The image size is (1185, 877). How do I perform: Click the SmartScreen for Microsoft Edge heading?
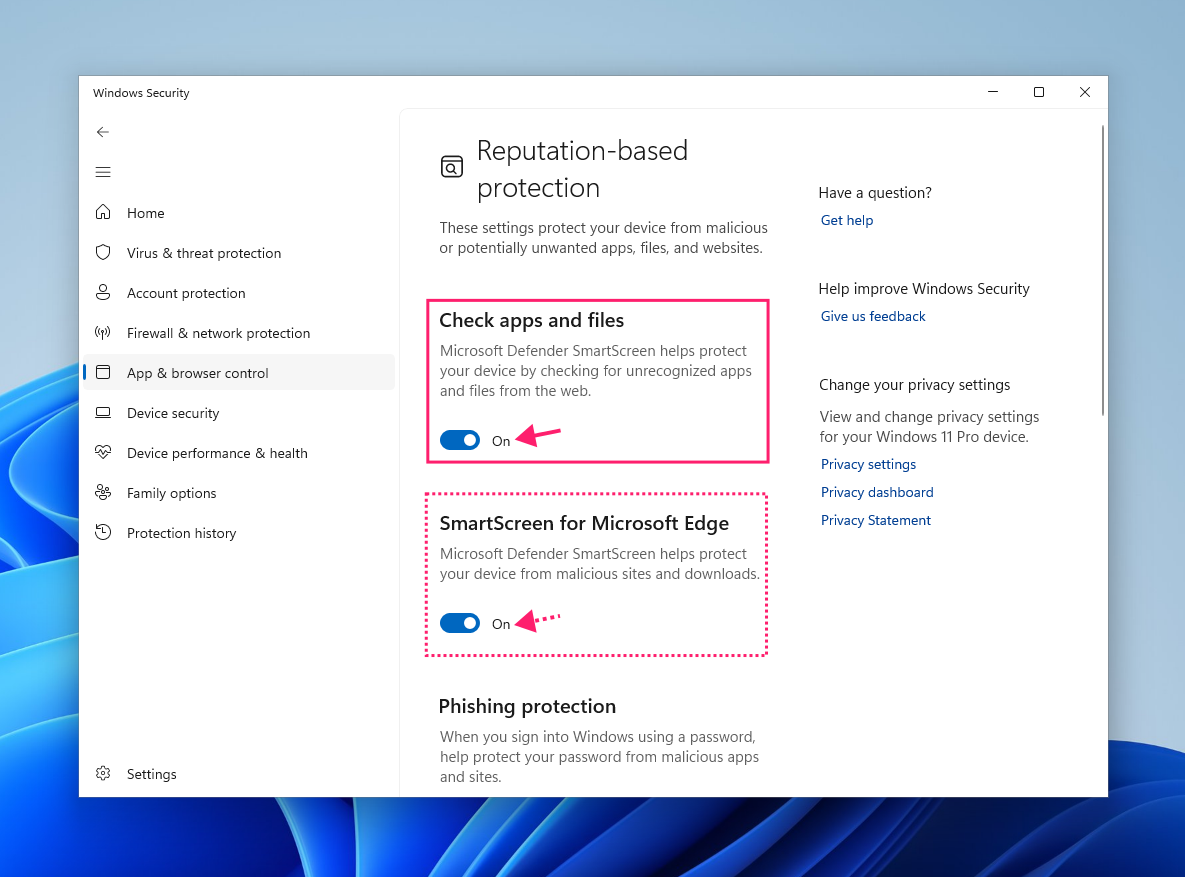click(x=584, y=523)
